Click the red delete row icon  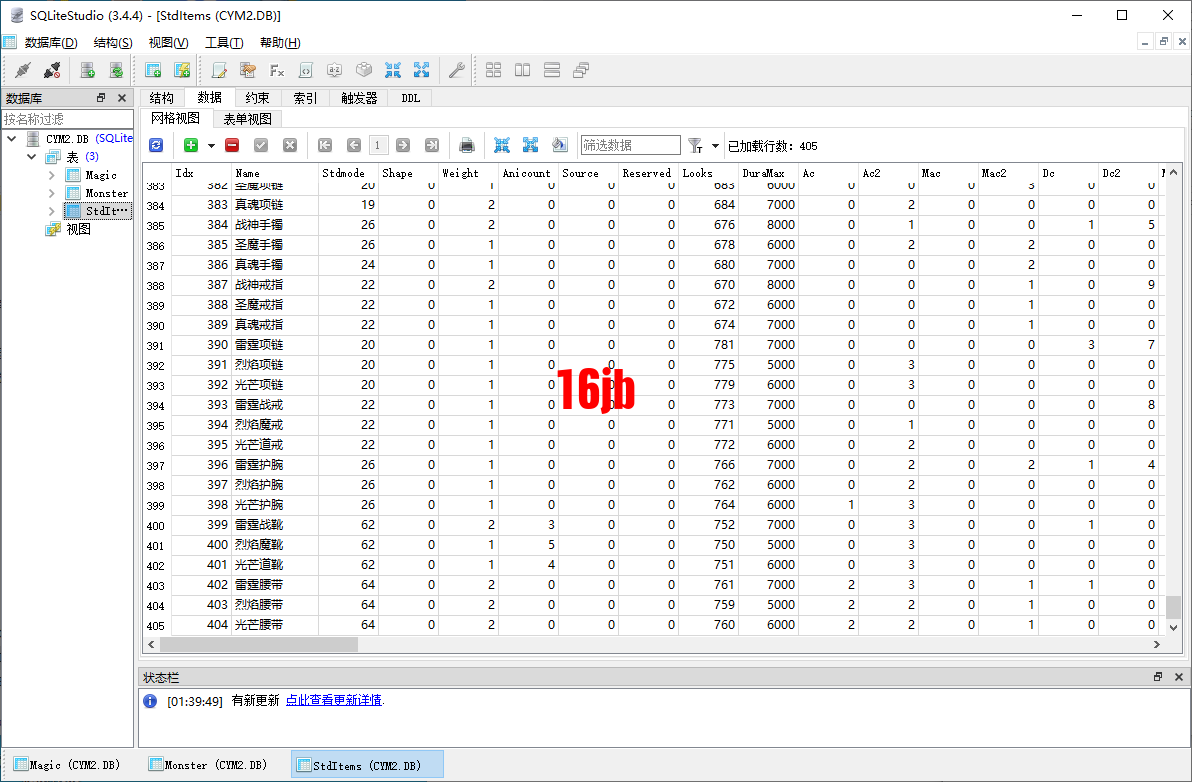(232, 145)
